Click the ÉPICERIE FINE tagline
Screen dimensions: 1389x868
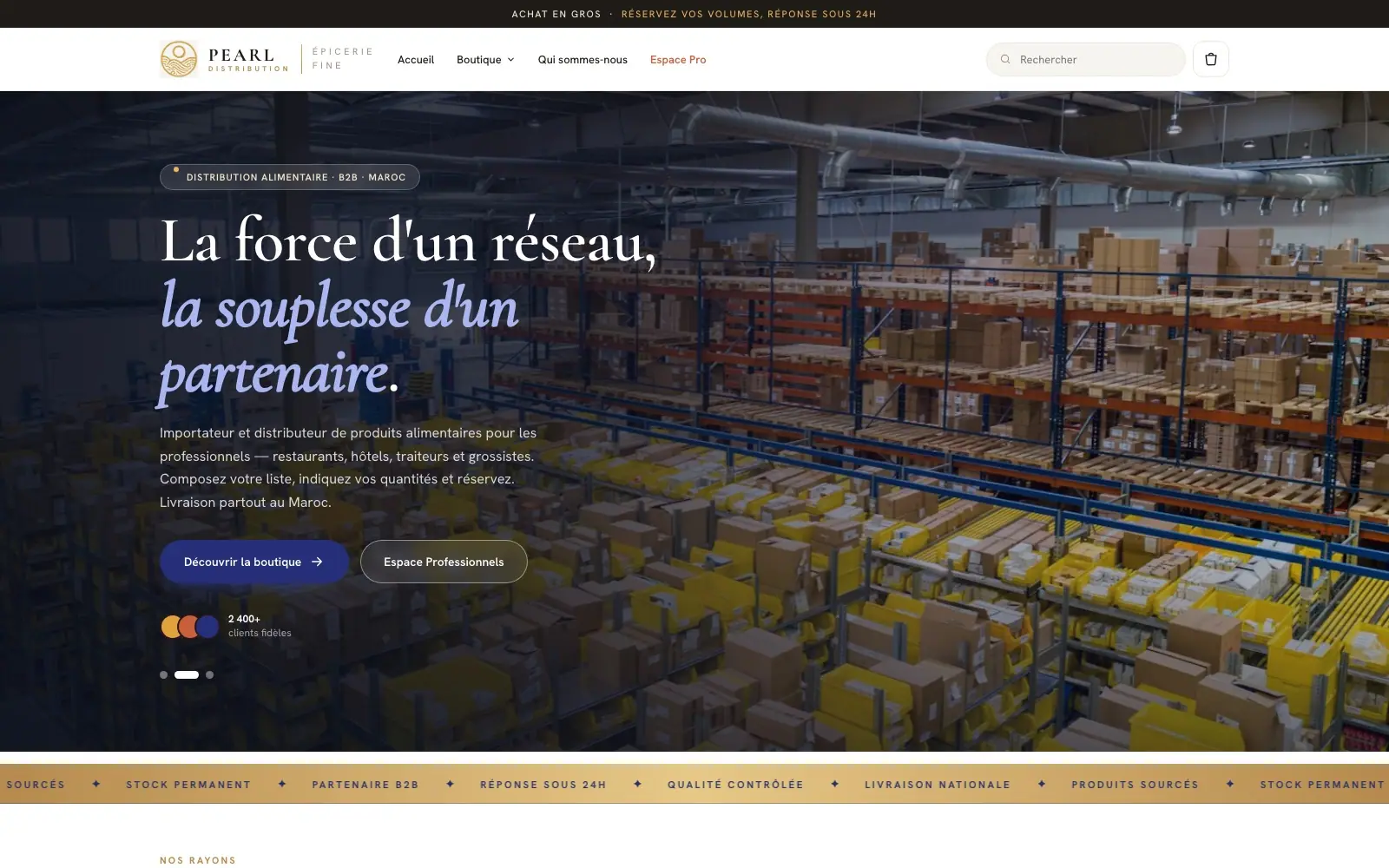tap(343, 58)
